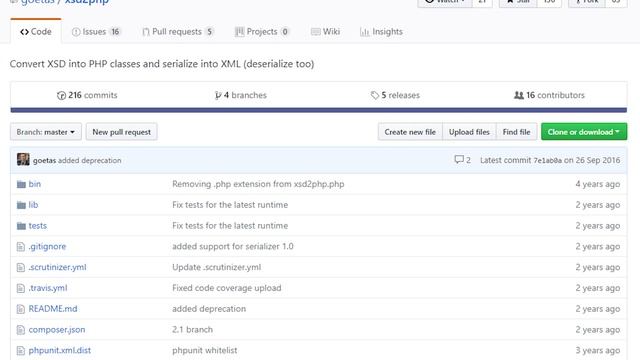Open the bin folder
This screenshot has width=640, height=360.
pos(35,184)
